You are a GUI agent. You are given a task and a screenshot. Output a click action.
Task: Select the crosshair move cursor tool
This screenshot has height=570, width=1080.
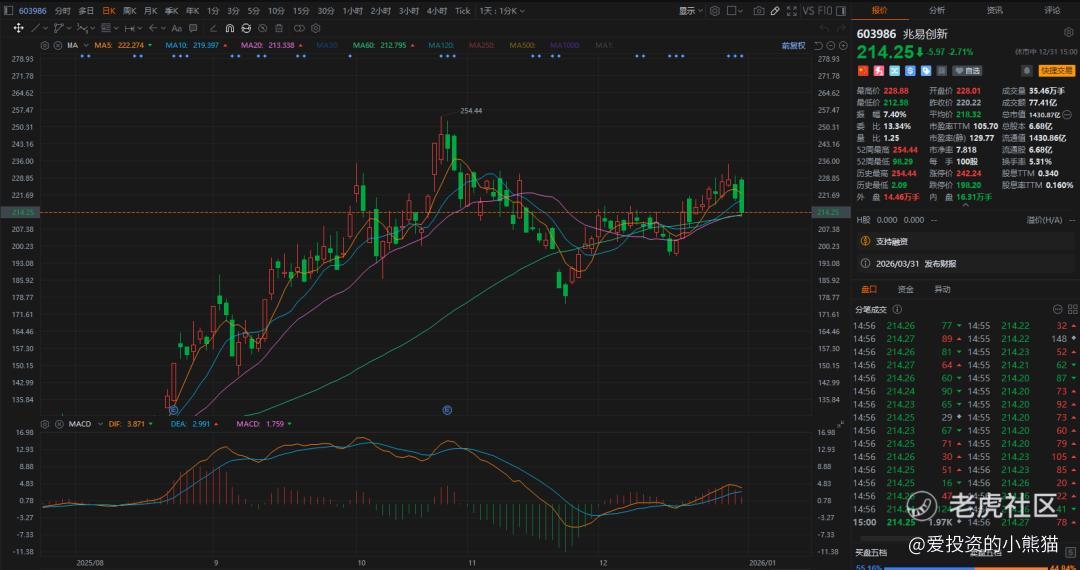point(18,28)
